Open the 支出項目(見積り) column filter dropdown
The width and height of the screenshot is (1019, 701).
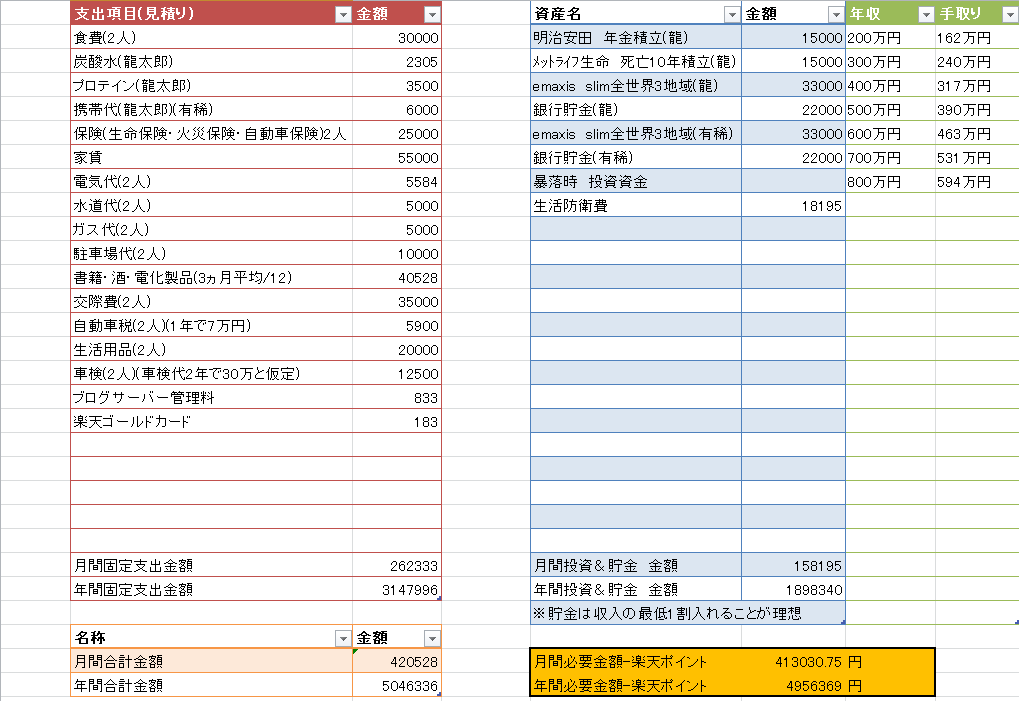[x=343, y=14]
